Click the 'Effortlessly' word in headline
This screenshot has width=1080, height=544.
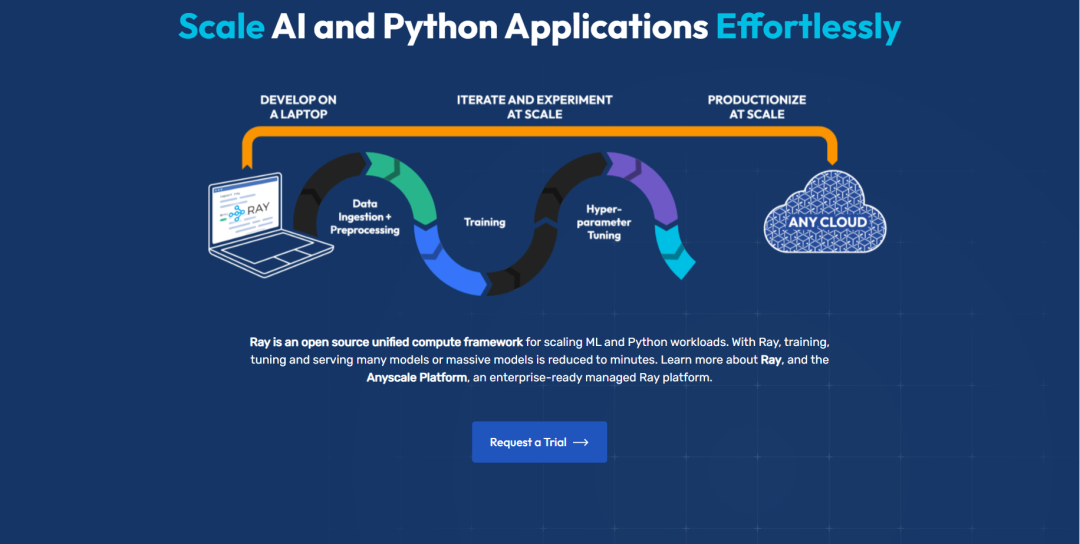[x=808, y=28]
